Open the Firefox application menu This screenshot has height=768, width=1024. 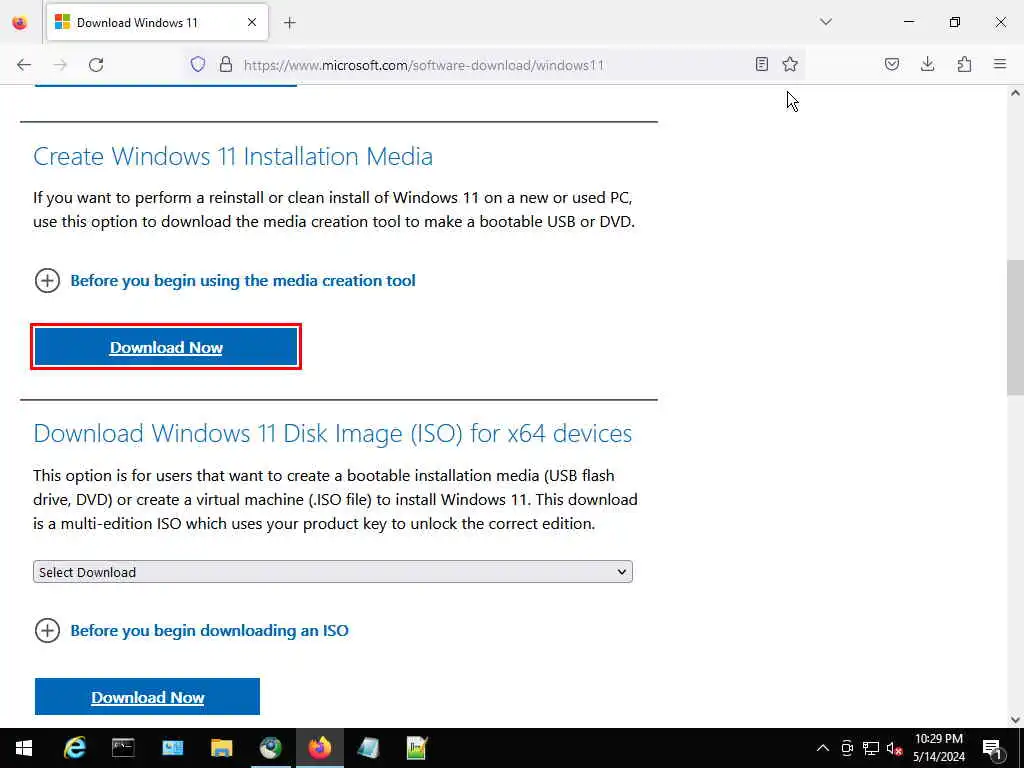1000,64
